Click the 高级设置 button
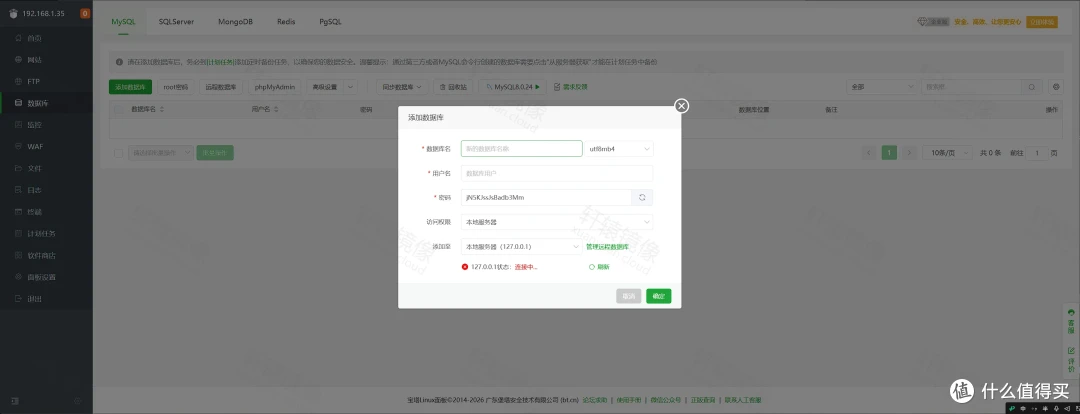The height and width of the screenshot is (414, 1080). pyautogui.click(x=324, y=87)
